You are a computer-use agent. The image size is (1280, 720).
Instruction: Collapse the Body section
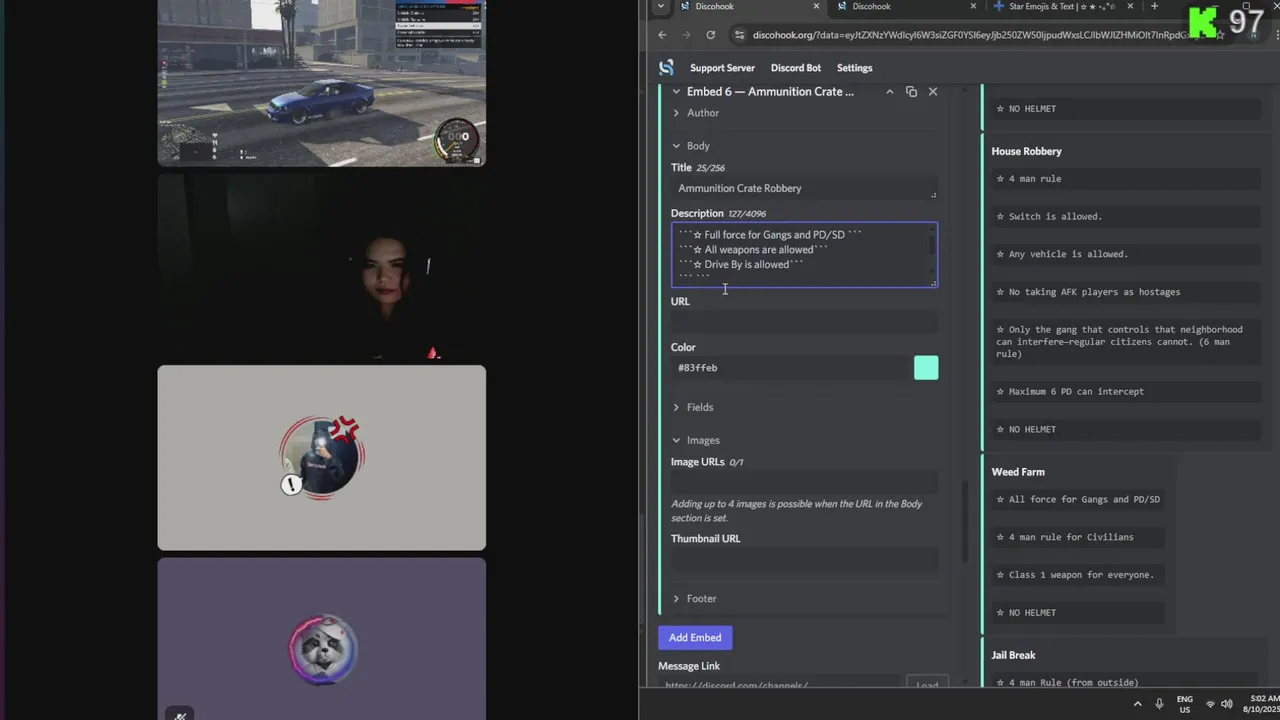coord(691,146)
